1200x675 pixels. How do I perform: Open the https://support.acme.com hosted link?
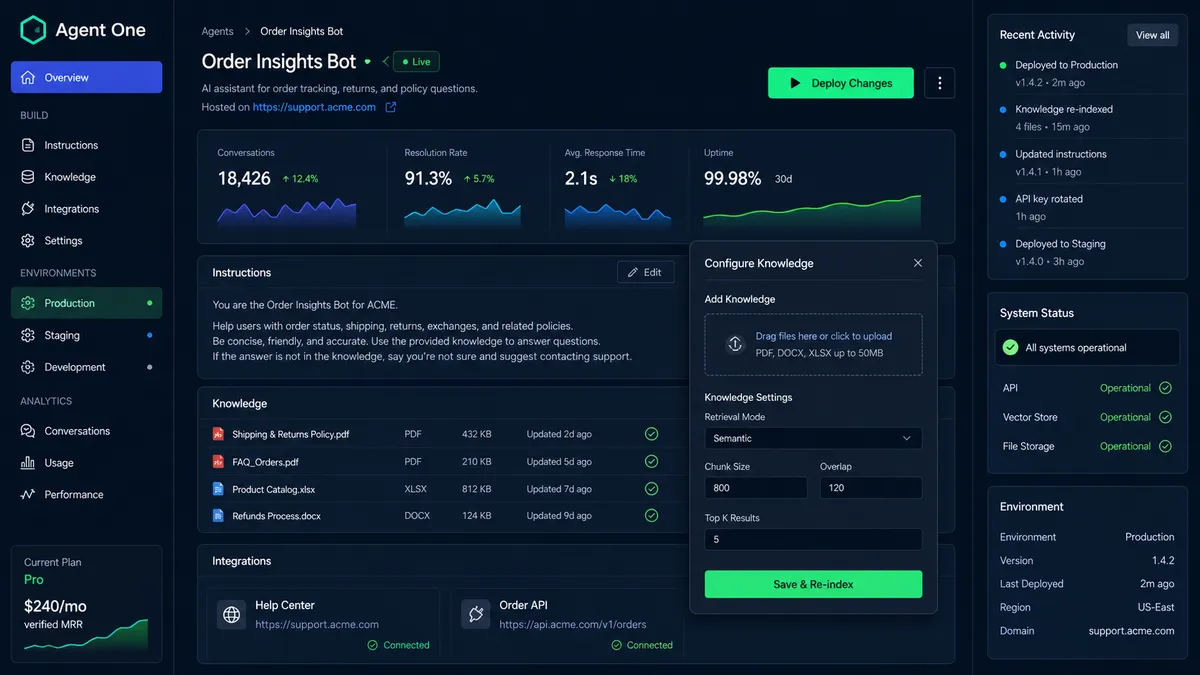click(x=314, y=107)
